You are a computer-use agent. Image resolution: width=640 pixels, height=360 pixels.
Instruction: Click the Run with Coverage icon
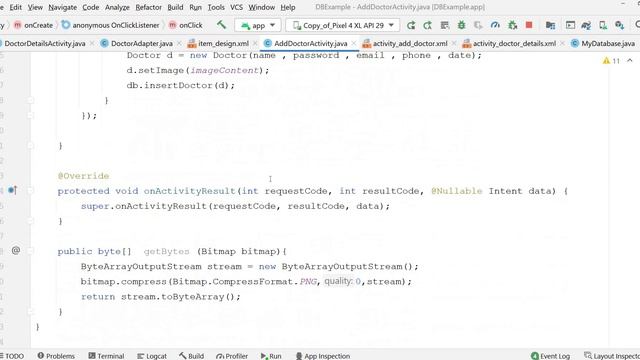point(478,25)
